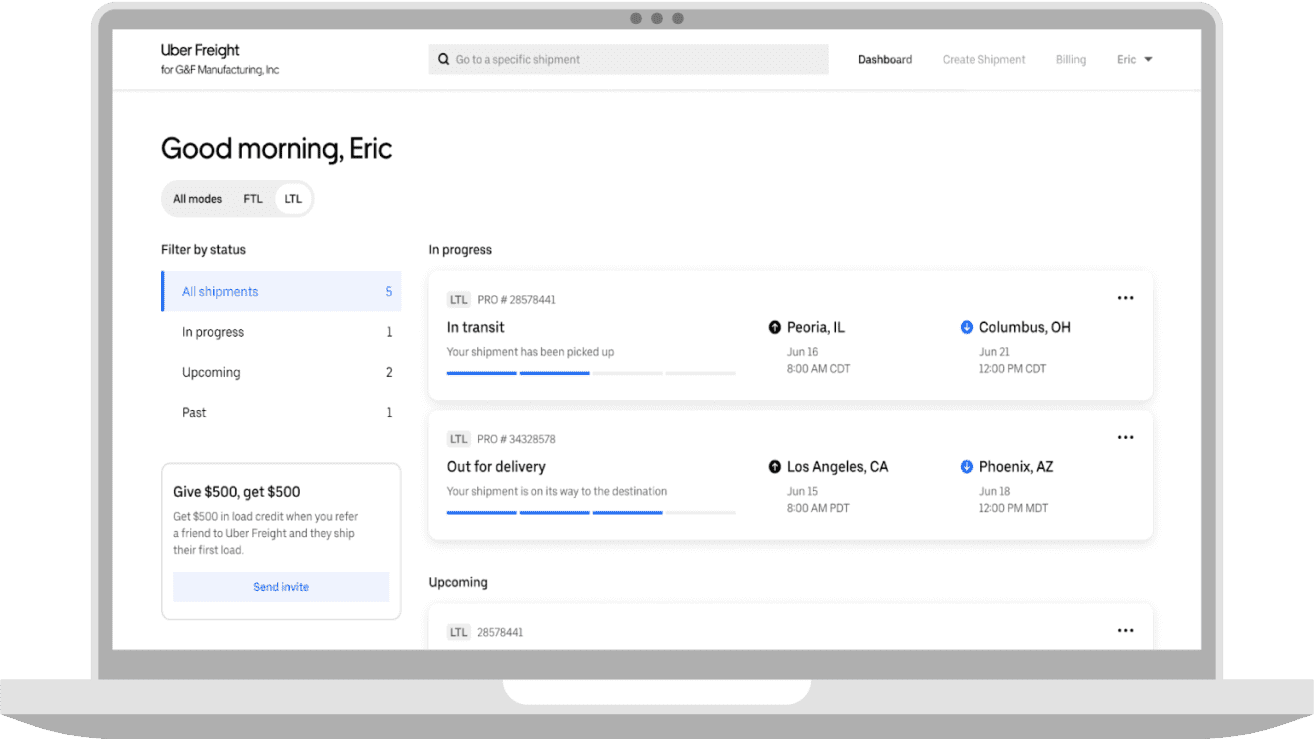Open the Create Shipment page
This screenshot has width=1314, height=739.
pos(984,60)
